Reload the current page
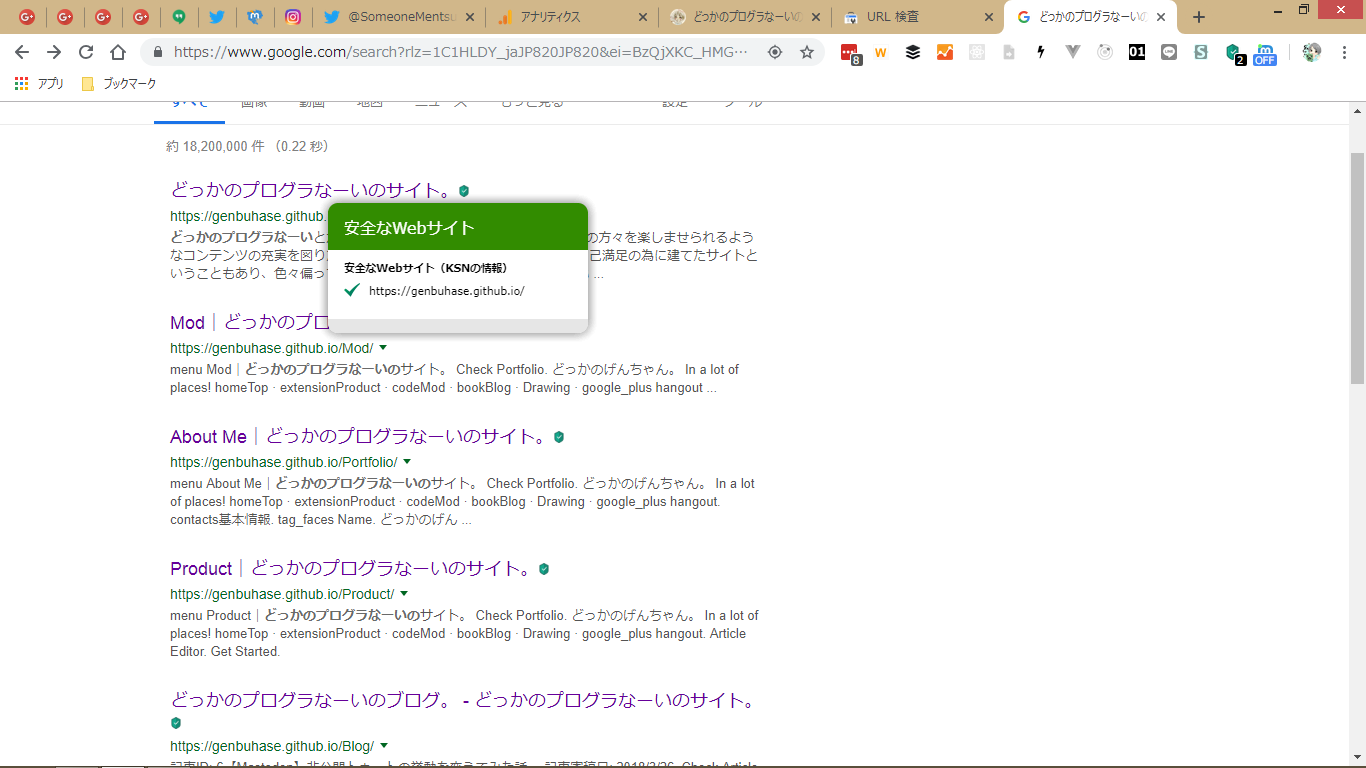This screenshot has width=1366, height=768. click(86, 52)
